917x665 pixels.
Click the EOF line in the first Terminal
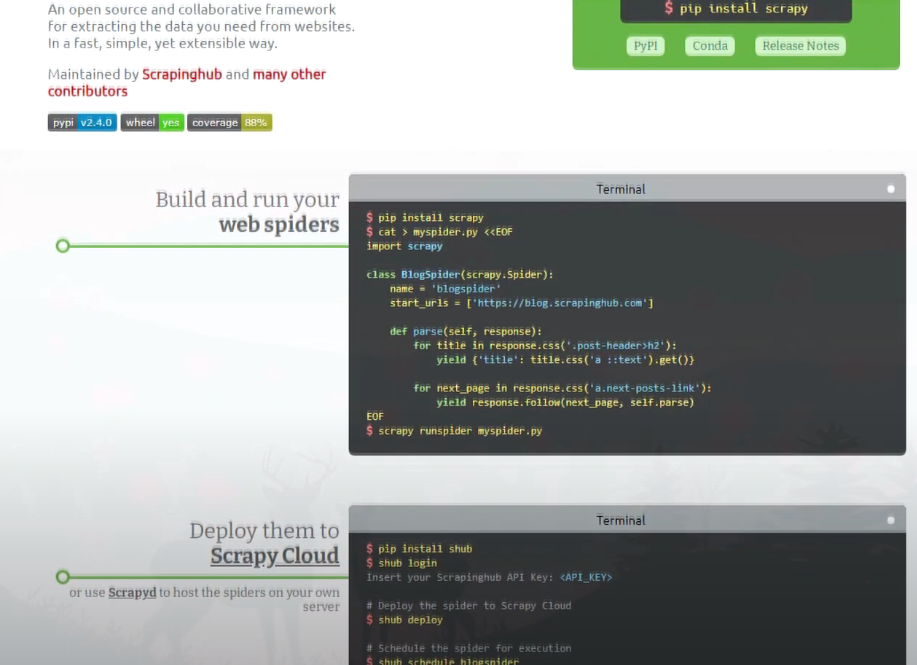pos(375,416)
